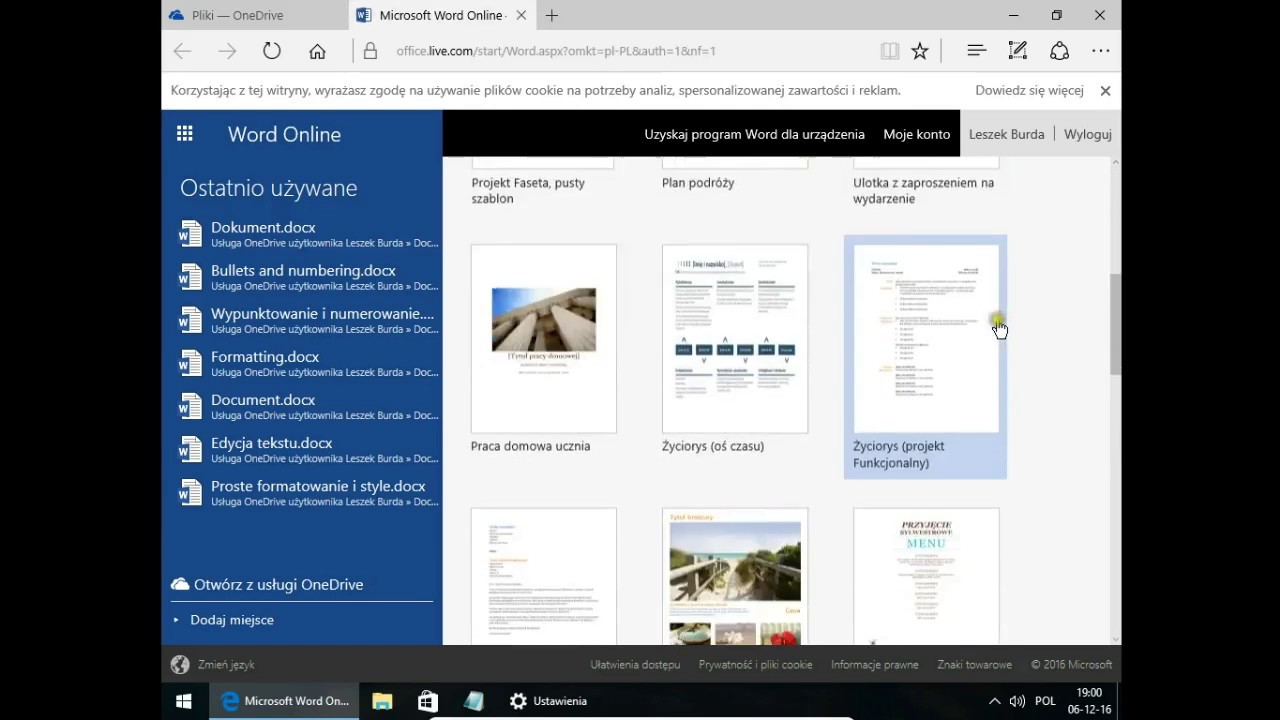Go back with the browser back arrow
The height and width of the screenshot is (720, 1280).
click(x=182, y=51)
